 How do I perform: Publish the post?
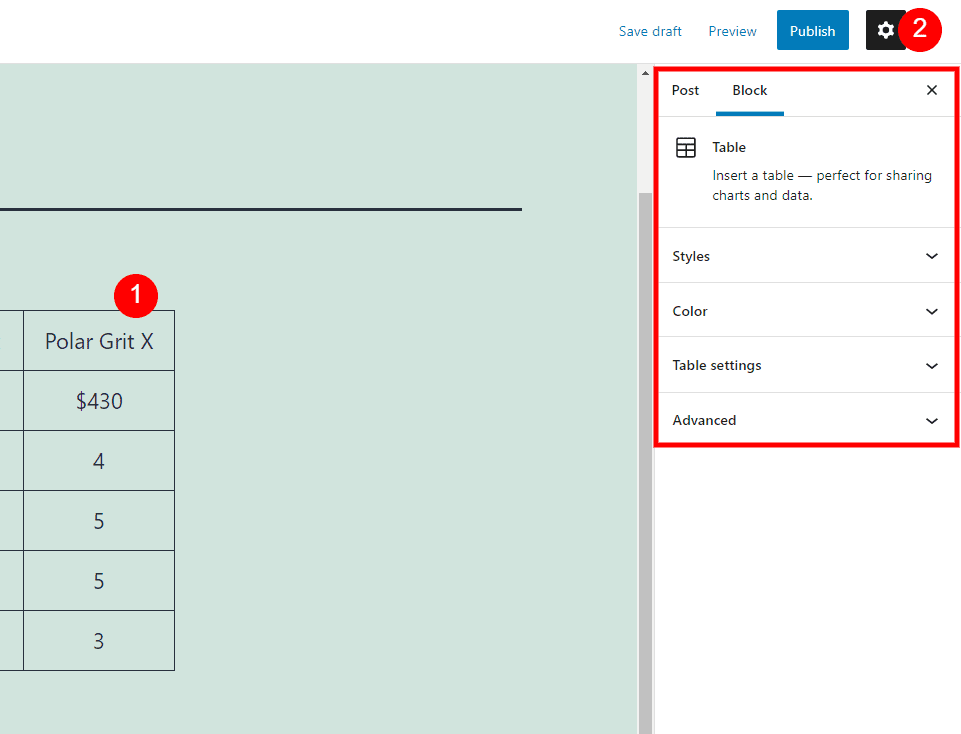tap(812, 30)
